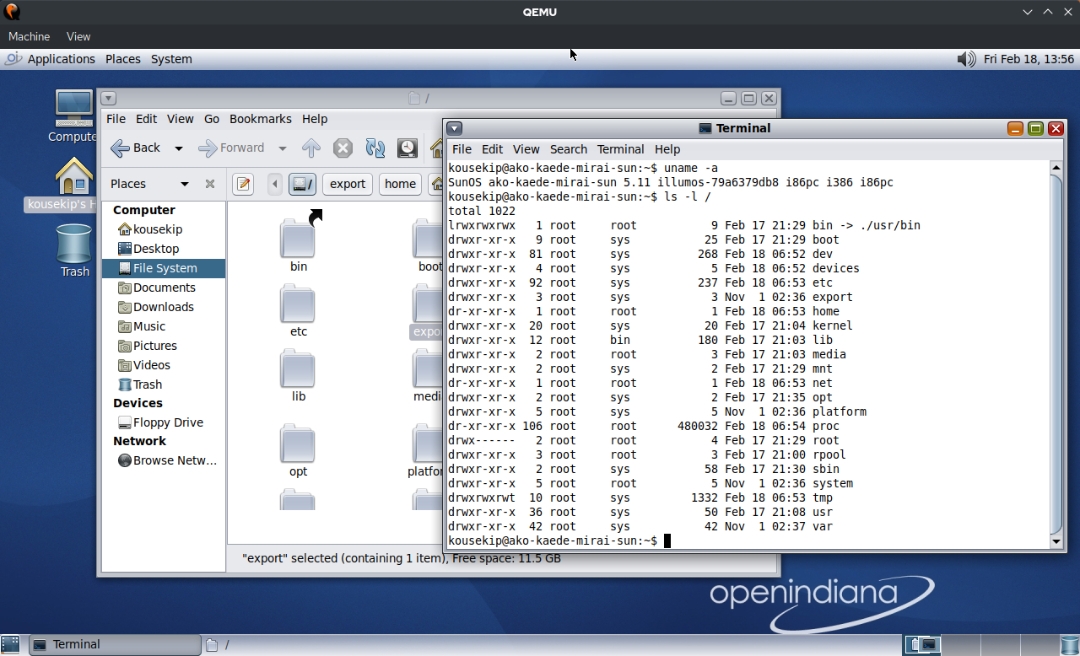
Task: Click the Show Desktop icon in bottom panel
Action: pyautogui.click(x=11, y=645)
